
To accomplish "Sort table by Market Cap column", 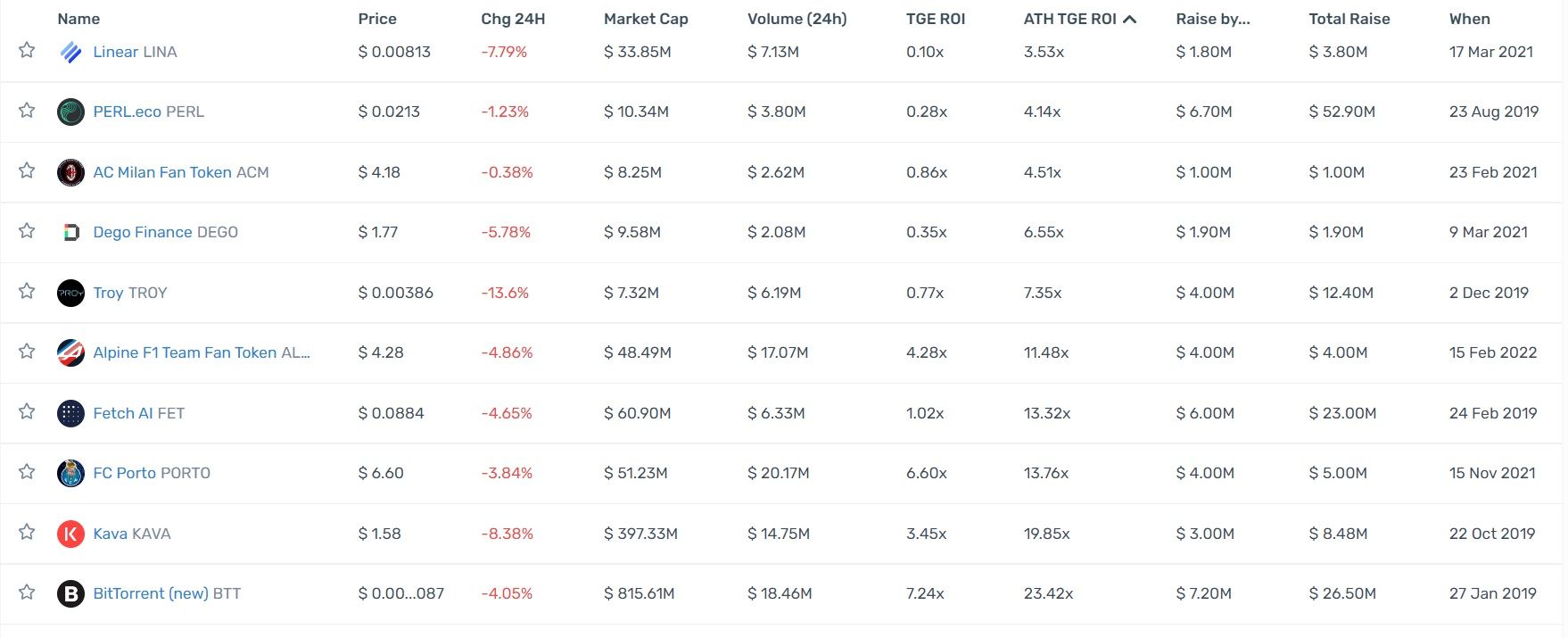I will tap(646, 19).
